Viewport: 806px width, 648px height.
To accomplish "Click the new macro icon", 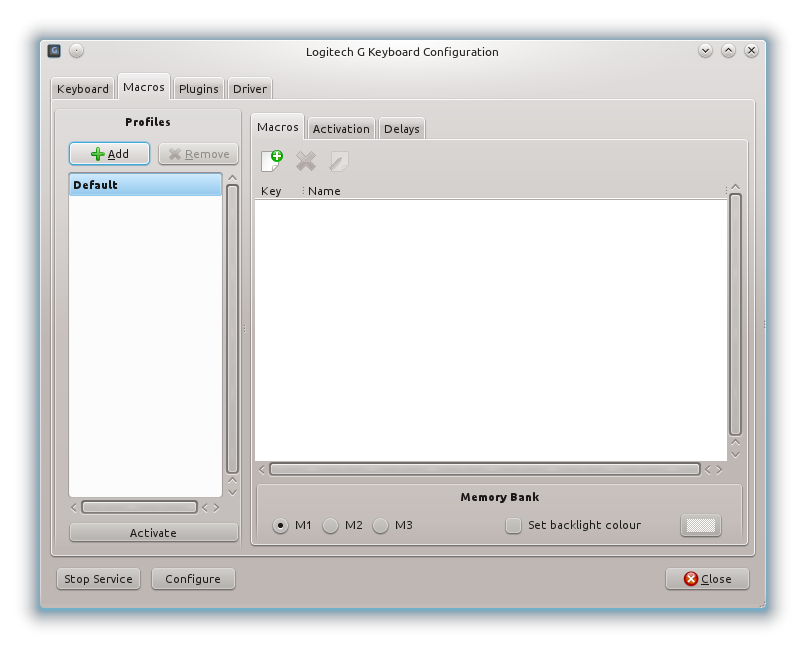I will pyautogui.click(x=271, y=161).
